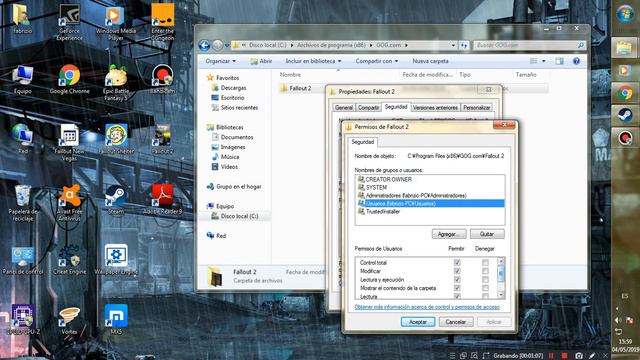Toggle Permitir checkbox for Modificar

(x=457, y=271)
